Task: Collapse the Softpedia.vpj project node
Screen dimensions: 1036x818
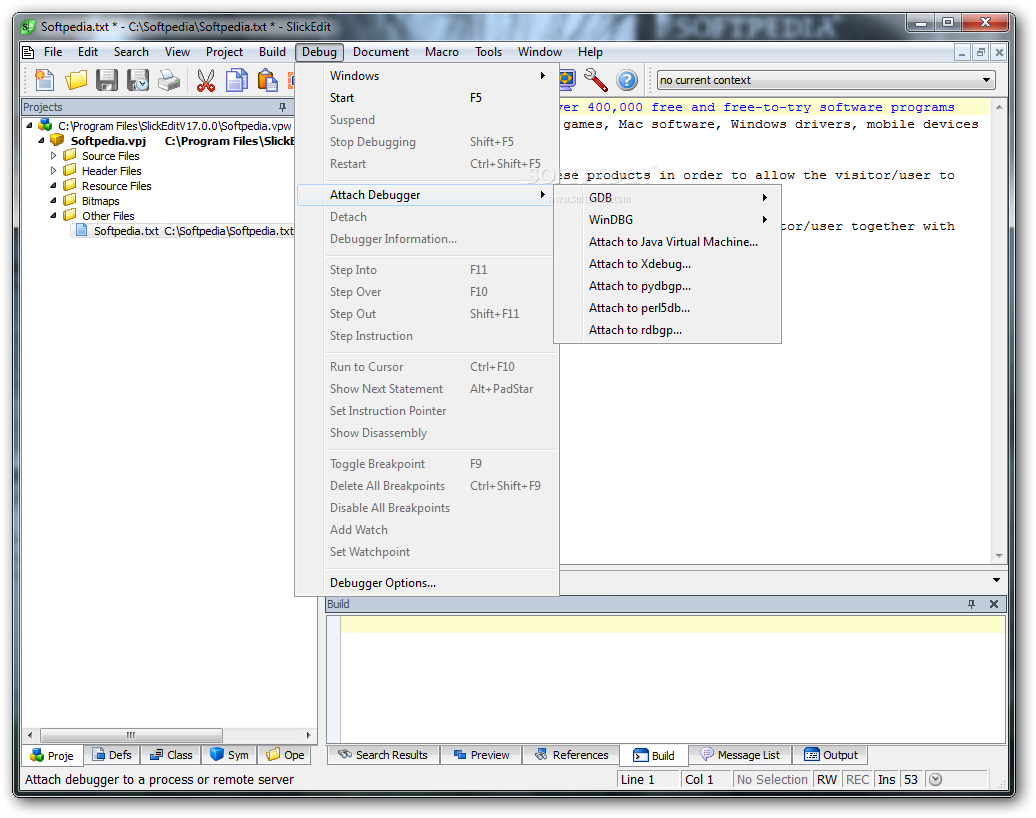Action: [42, 141]
